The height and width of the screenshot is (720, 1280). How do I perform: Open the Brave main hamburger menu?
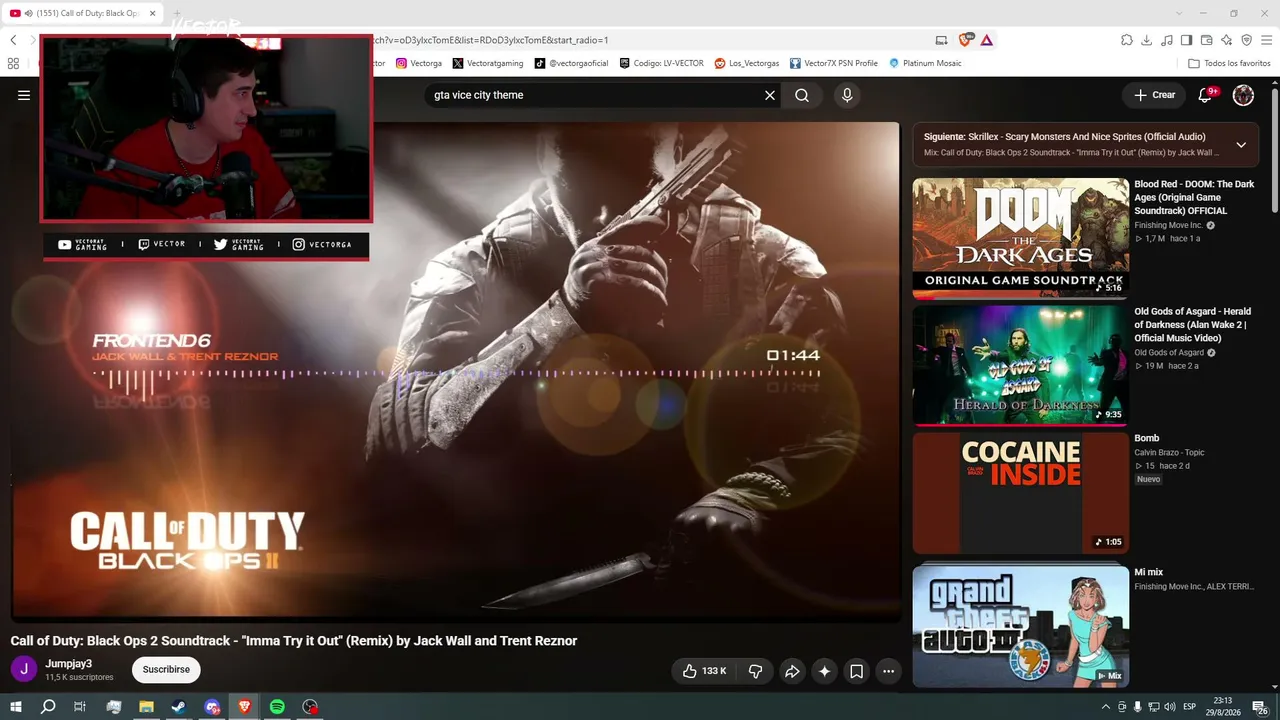pyautogui.click(x=1267, y=40)
